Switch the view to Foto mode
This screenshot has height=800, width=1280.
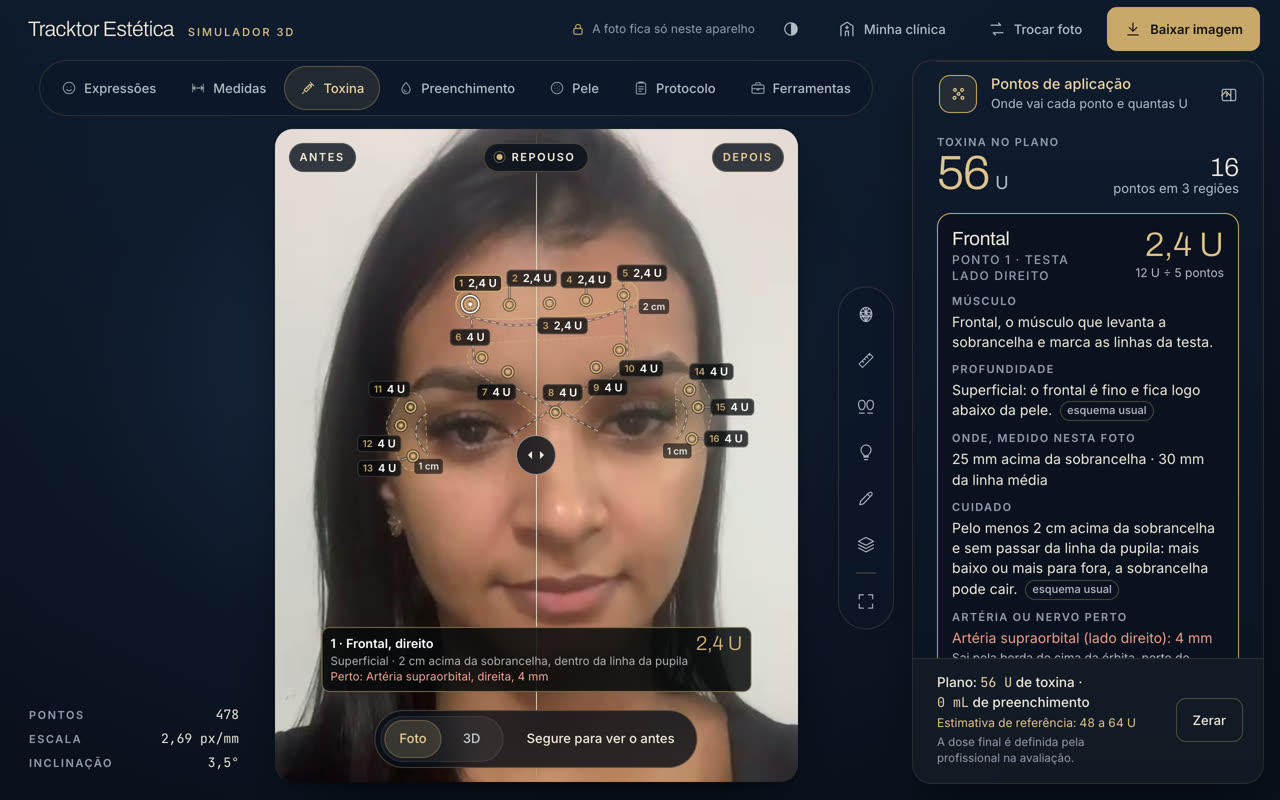pyautogui.click(x=413, y=739)
